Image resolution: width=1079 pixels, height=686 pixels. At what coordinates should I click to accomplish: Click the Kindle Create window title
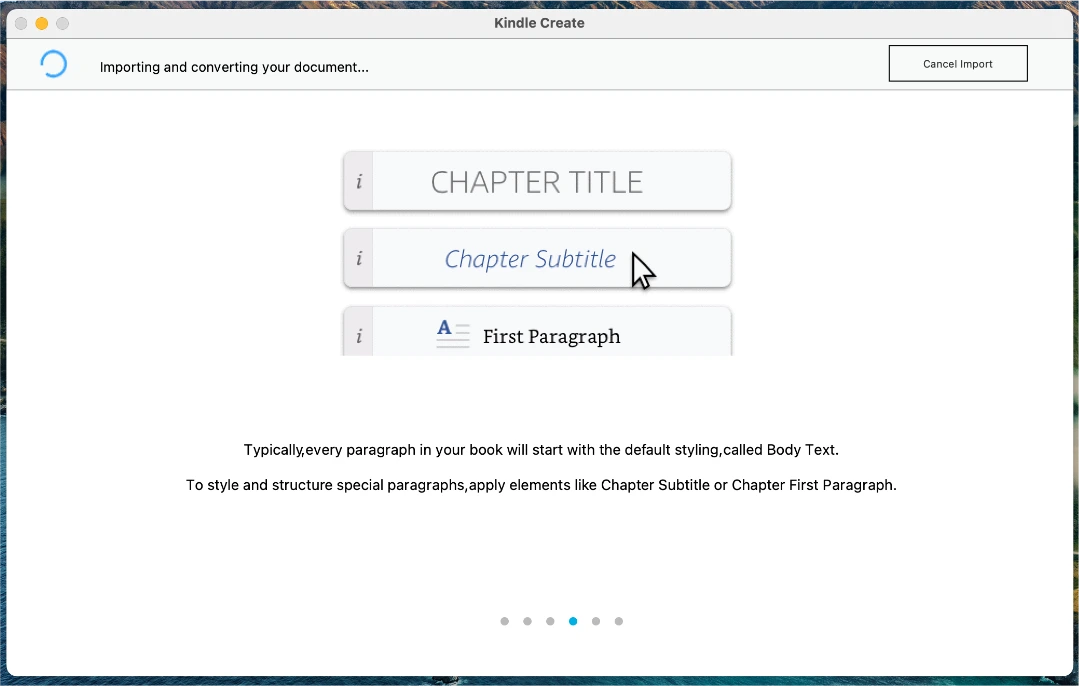pos(540,23)
